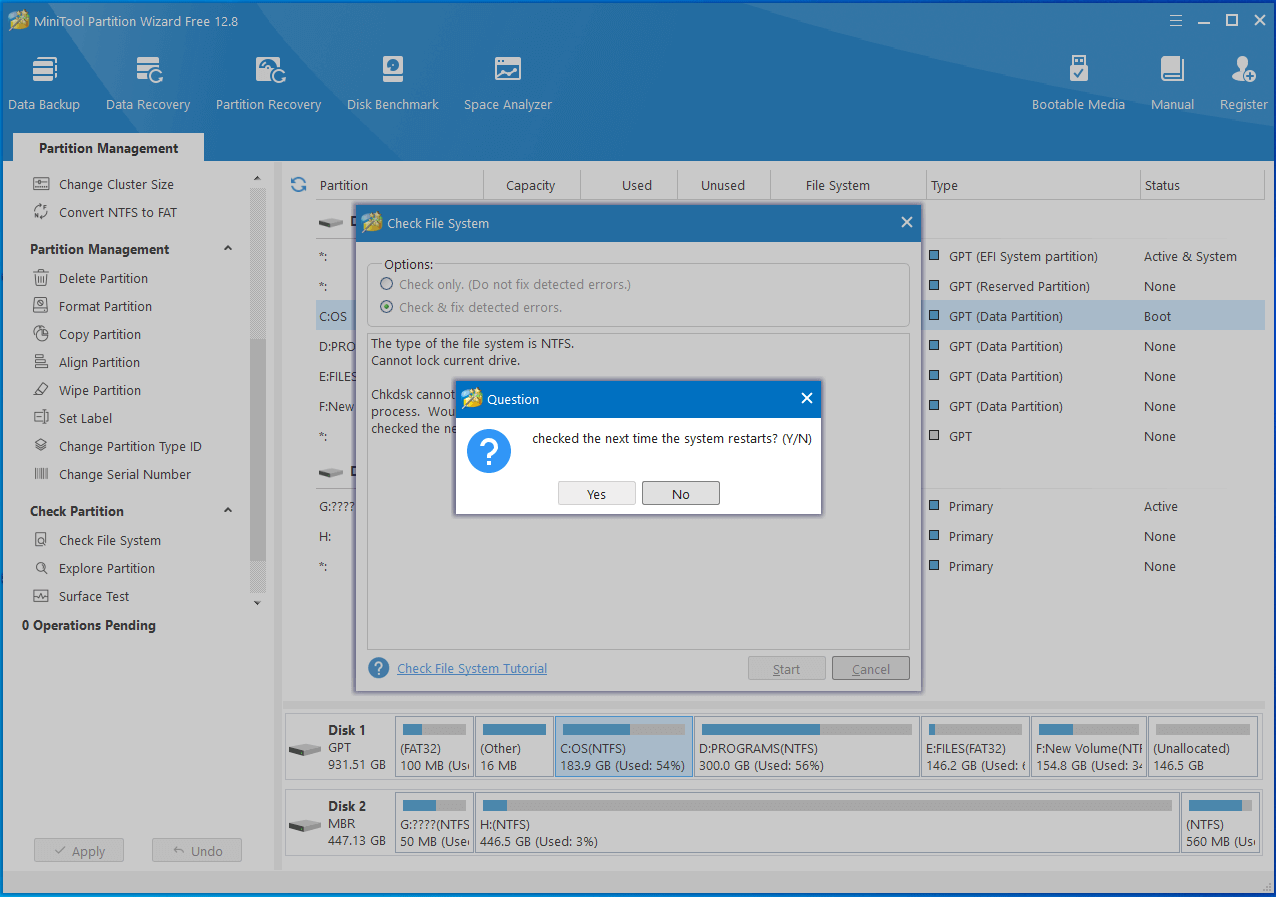
Task: Click the Undo button
Action: point(197,851)
